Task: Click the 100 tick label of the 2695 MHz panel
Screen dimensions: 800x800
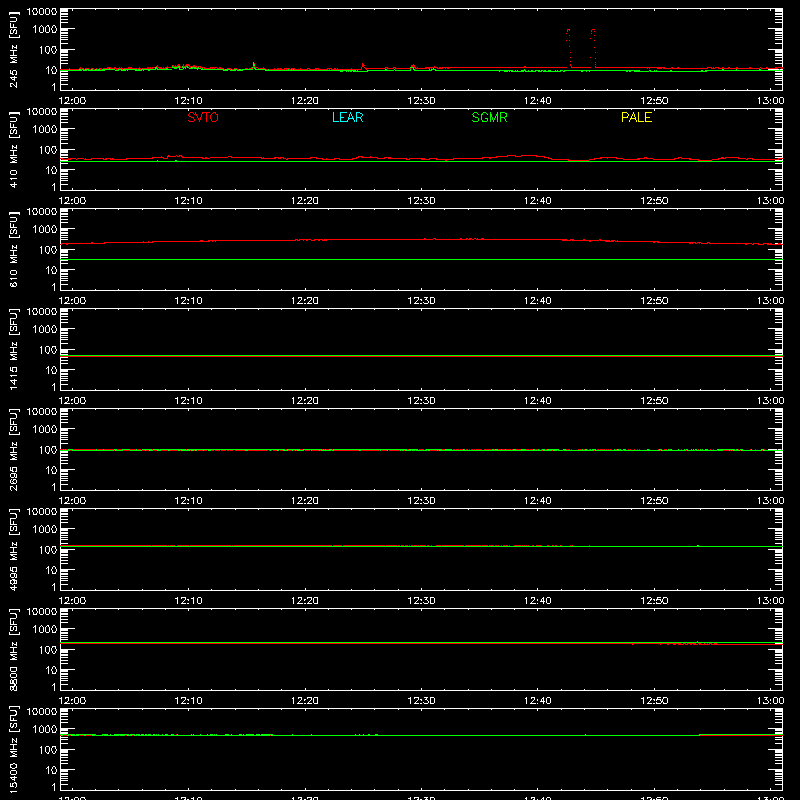Action: [48, 450]
